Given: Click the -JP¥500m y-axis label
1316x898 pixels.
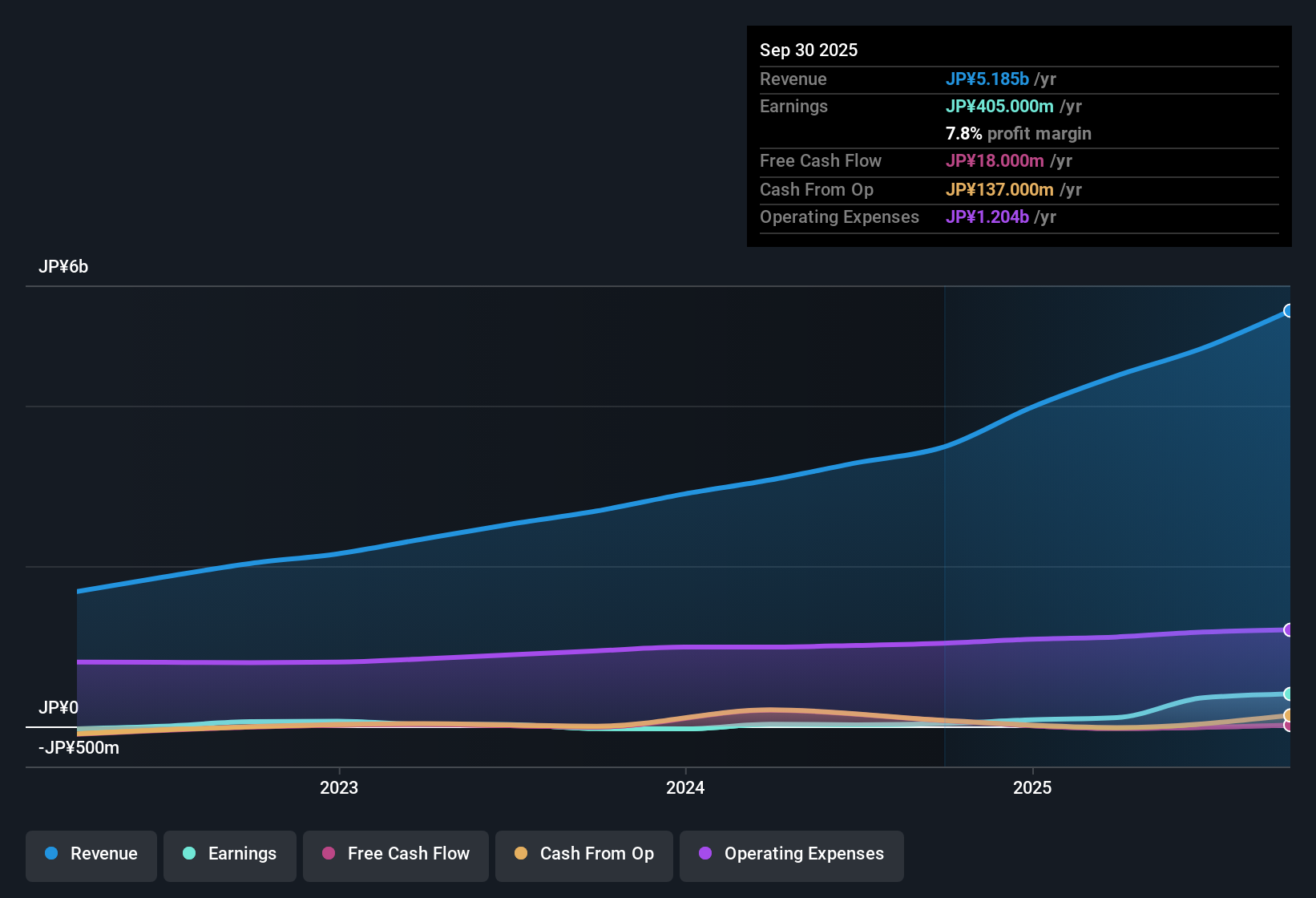Looking at the screenshot, I should [79, 748].
